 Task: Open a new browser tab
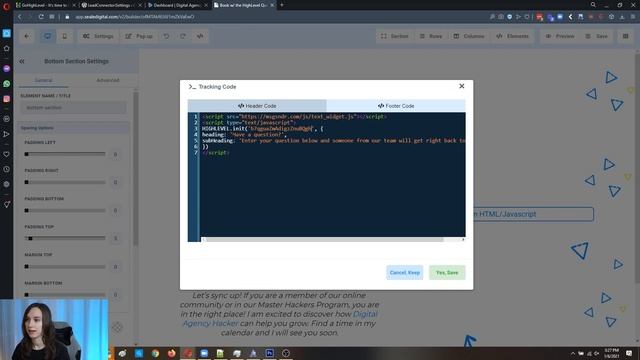(282, 5)
